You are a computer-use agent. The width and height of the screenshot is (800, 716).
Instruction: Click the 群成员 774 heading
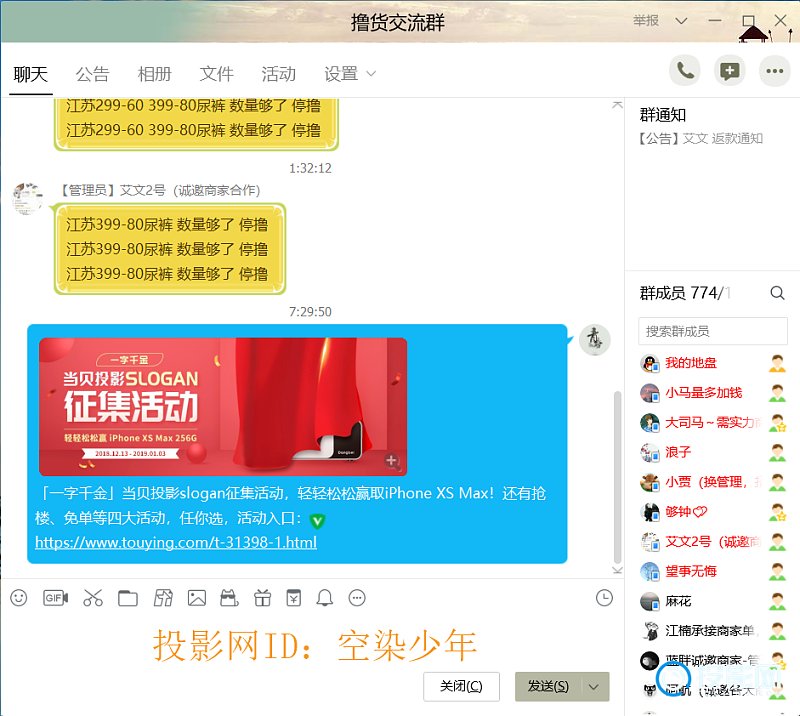pos(684,293)
